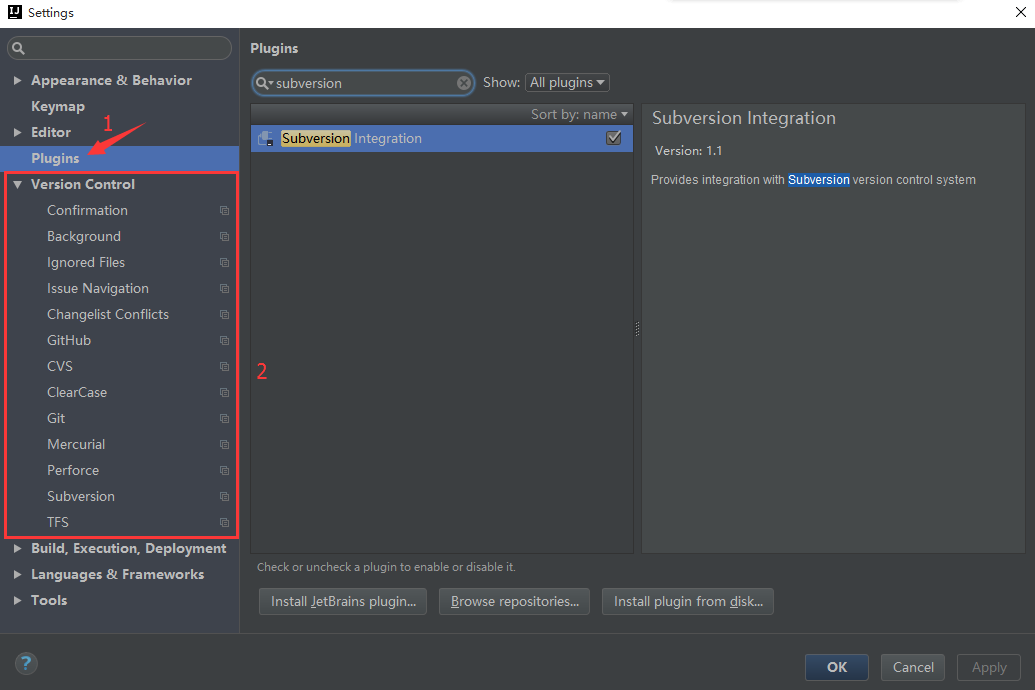Uncheck the Subversion Integration plugin checkbox

click(x=614, y=138)
